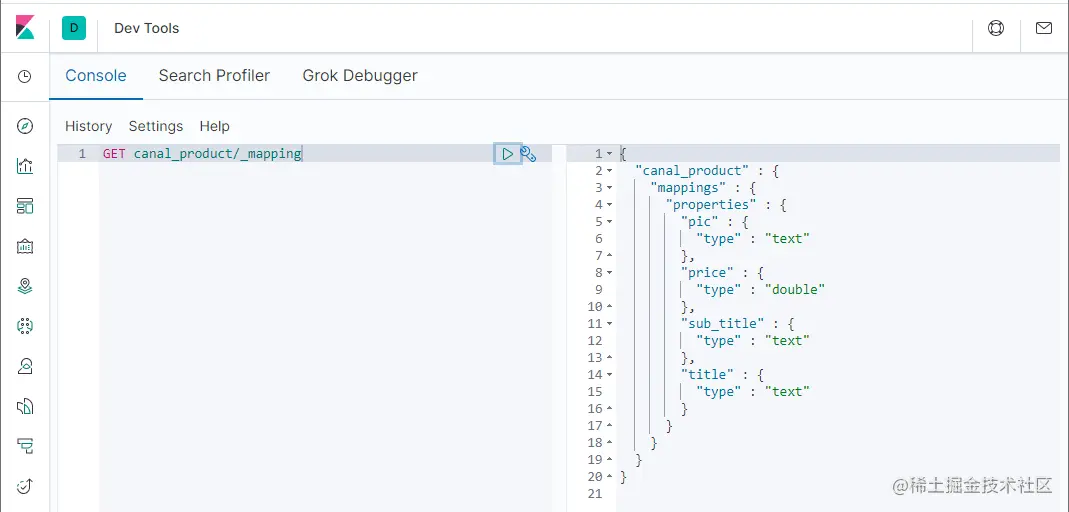Collapse the "canal_product" fold arrow on line 2
The image size is (1069, 512).
pyautogui.click(x=609, y=170)
